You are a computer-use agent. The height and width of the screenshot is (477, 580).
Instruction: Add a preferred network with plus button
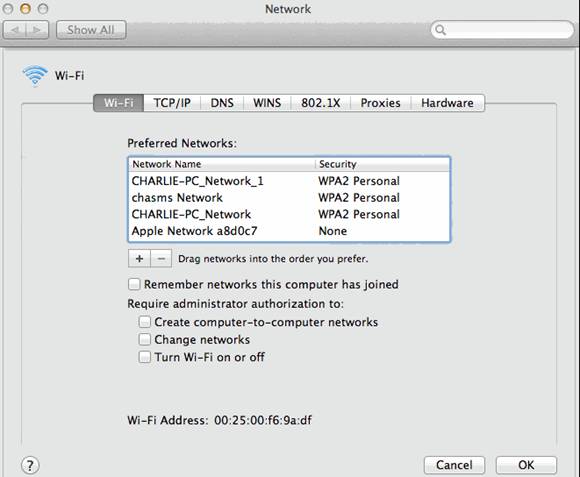point(139,258)
